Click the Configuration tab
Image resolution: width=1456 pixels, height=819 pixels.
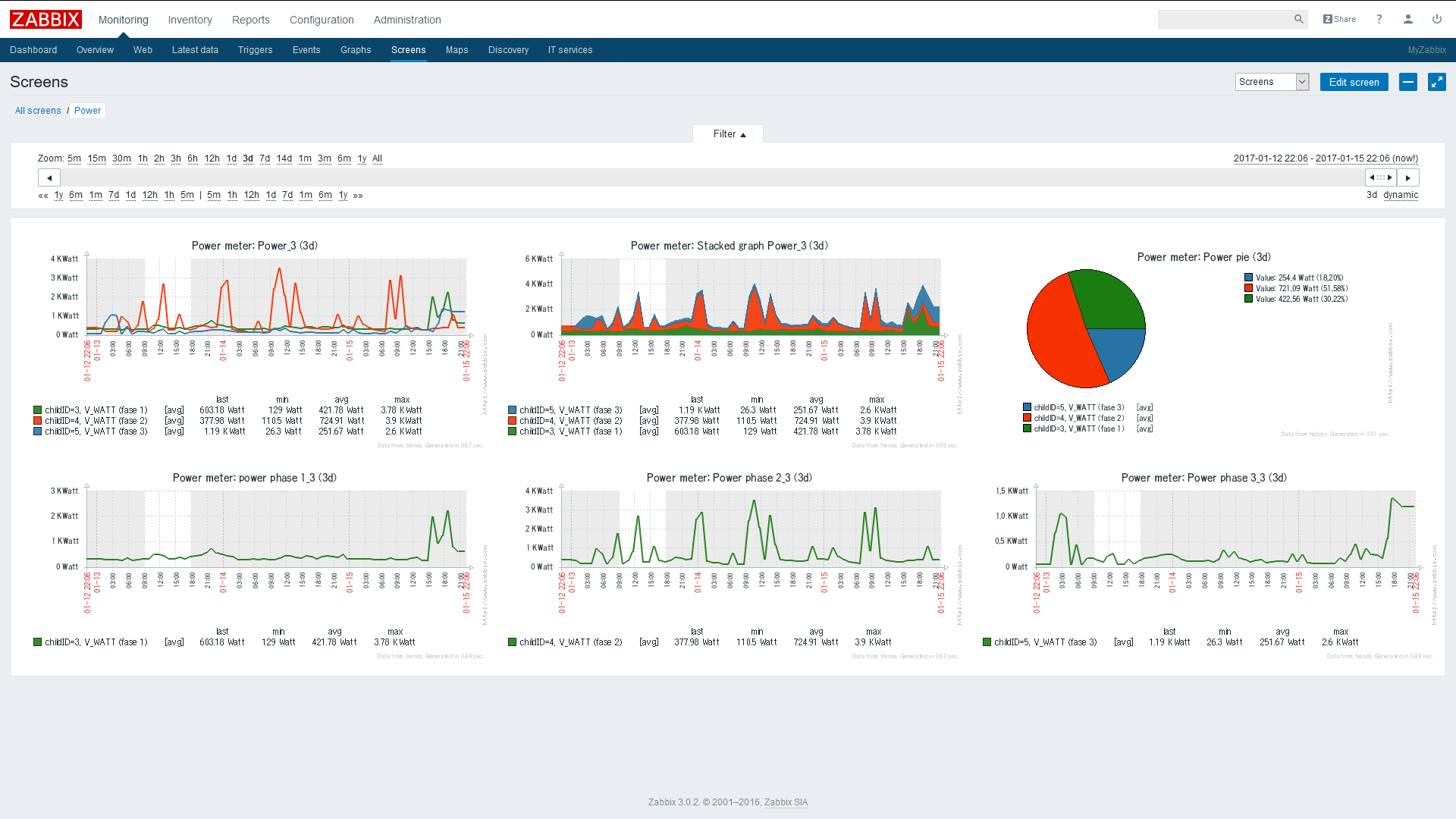click(x=321, y=19)
